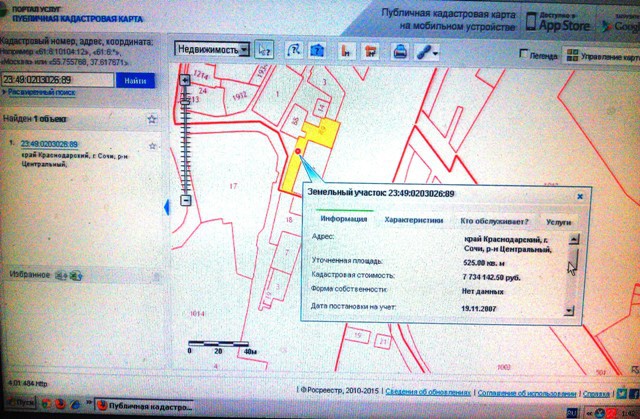The image size is (640, 419).
Task: Toggle the Легенда checkbox
Action: [522, 55]
